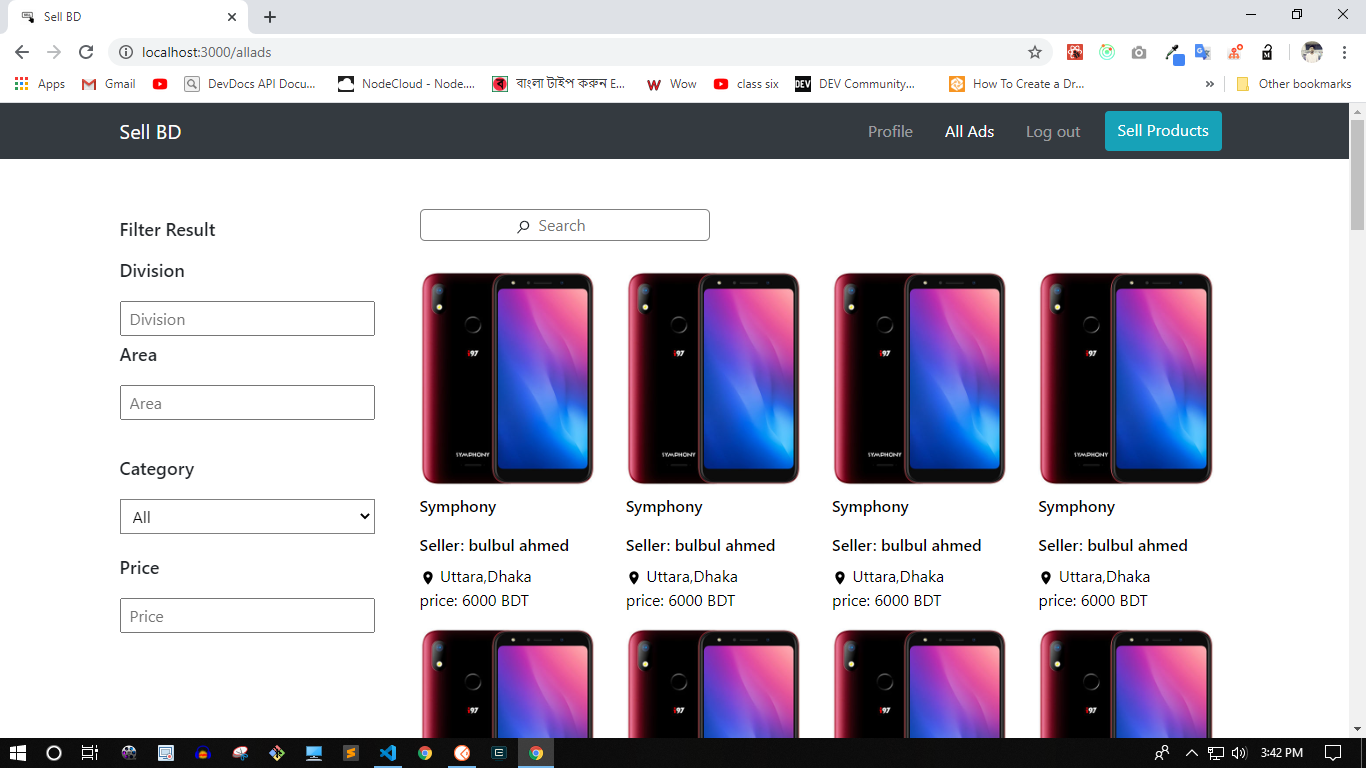Open the Chrome profile avatar
The image size is (1366, 768).
1312,52
